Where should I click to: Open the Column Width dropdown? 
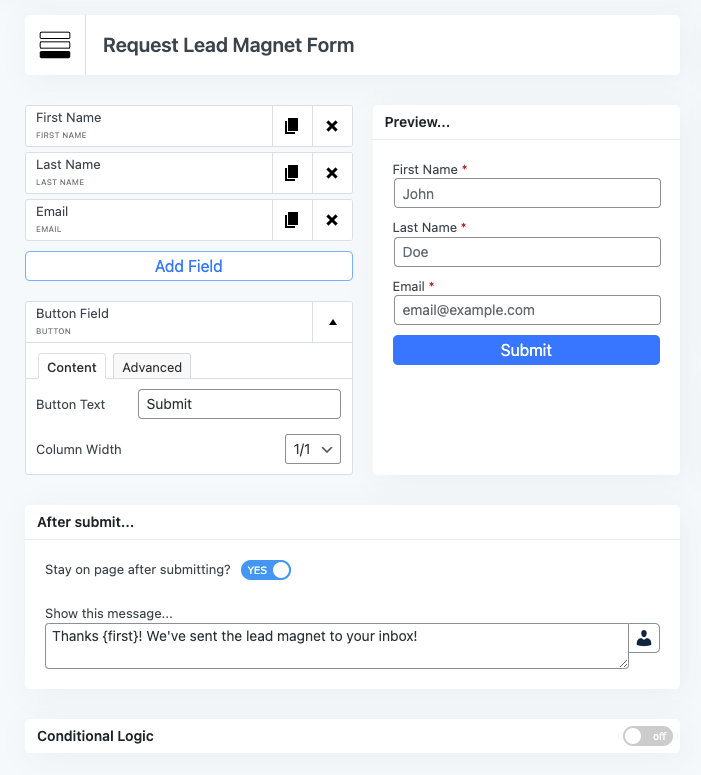[312, 449]
